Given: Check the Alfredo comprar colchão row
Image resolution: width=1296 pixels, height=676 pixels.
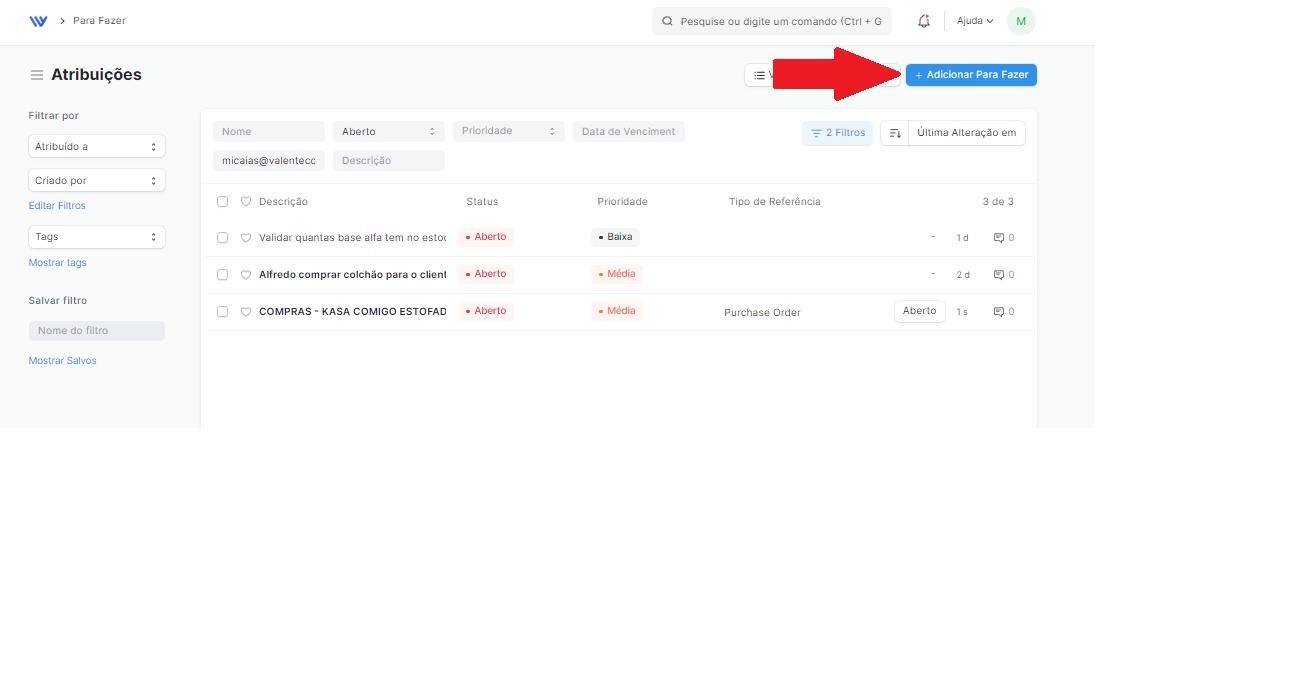Looking at the screenshot, I should pos(222,275).
